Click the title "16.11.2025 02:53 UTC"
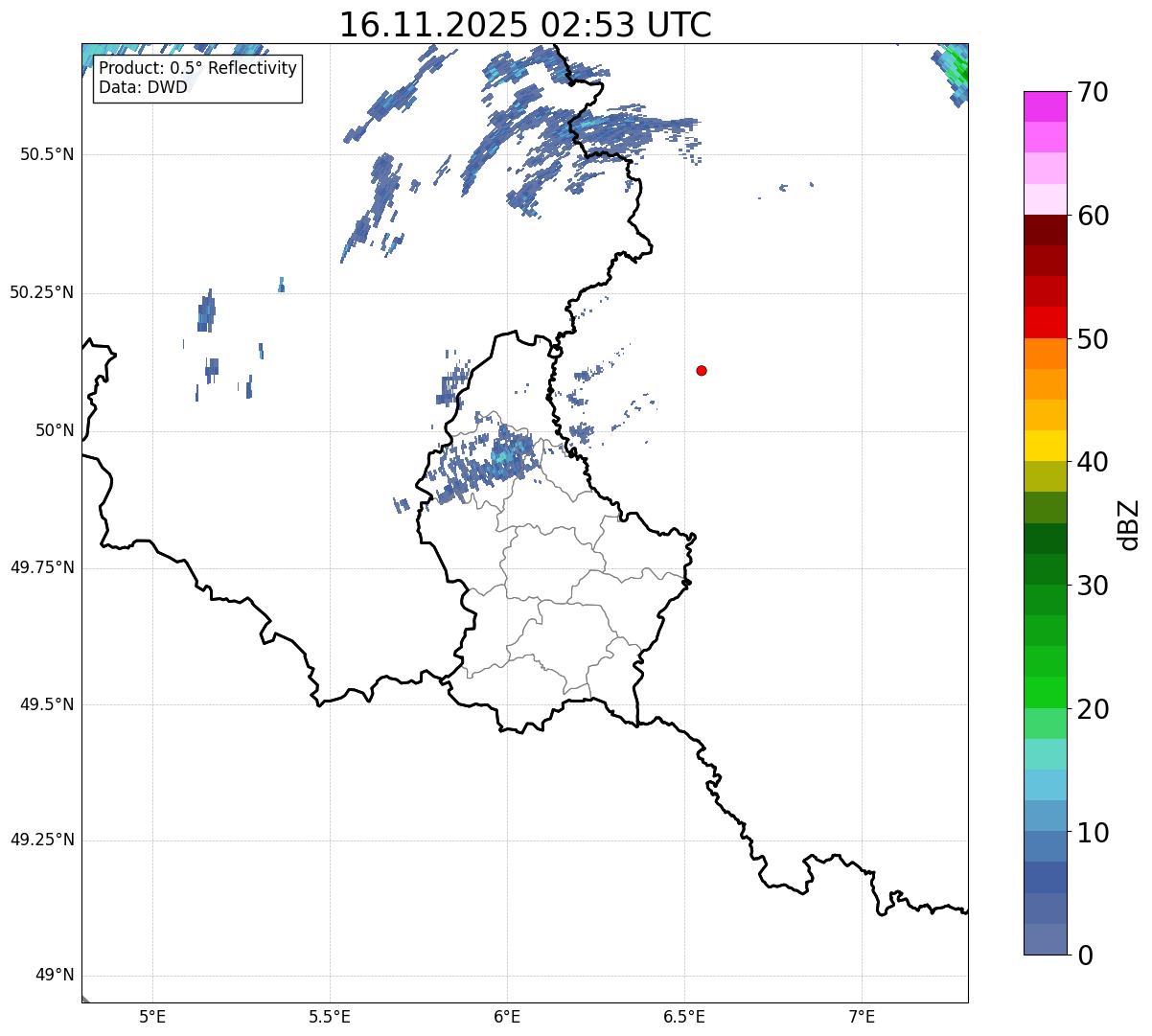Image resolution: width=1152 pixels, height=1036 pixels. [525, 25]
